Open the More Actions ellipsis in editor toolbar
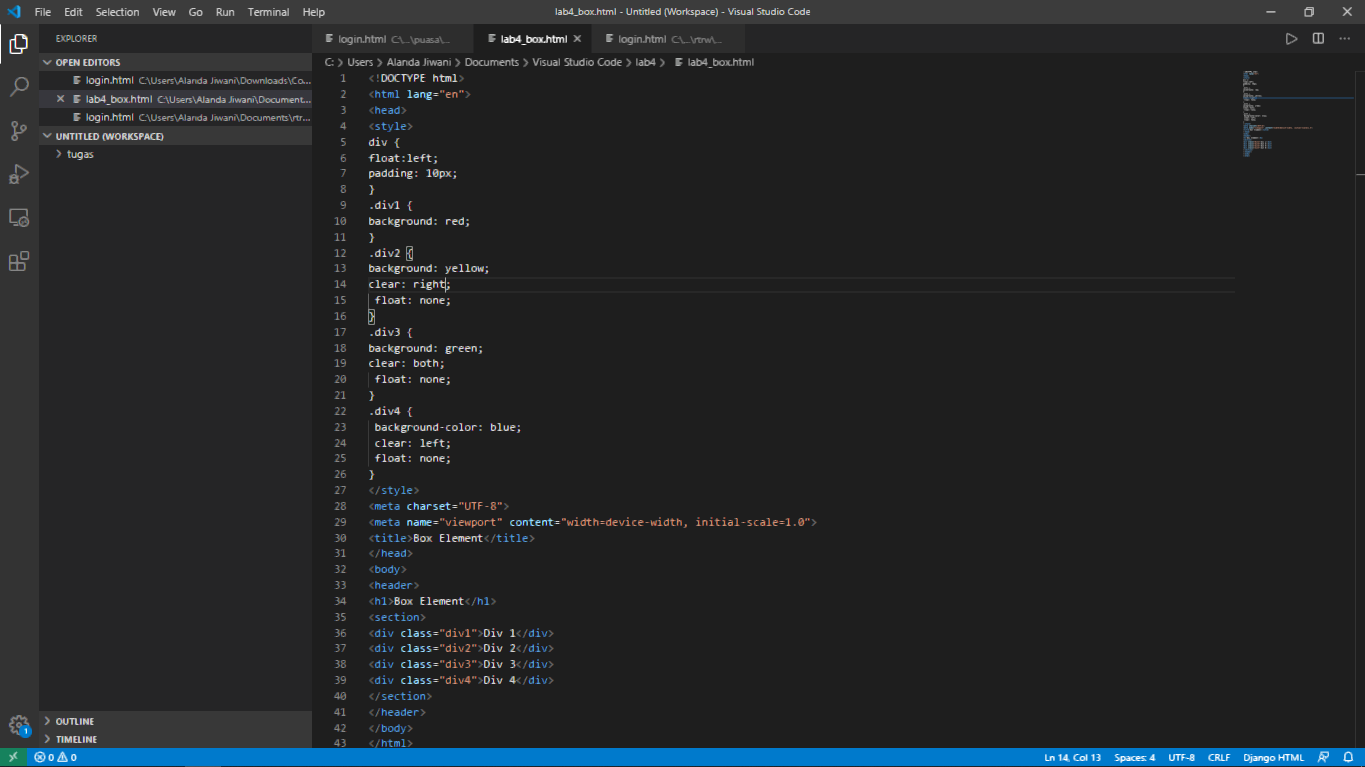1365x767 pixels. [x=1344, y=39]
